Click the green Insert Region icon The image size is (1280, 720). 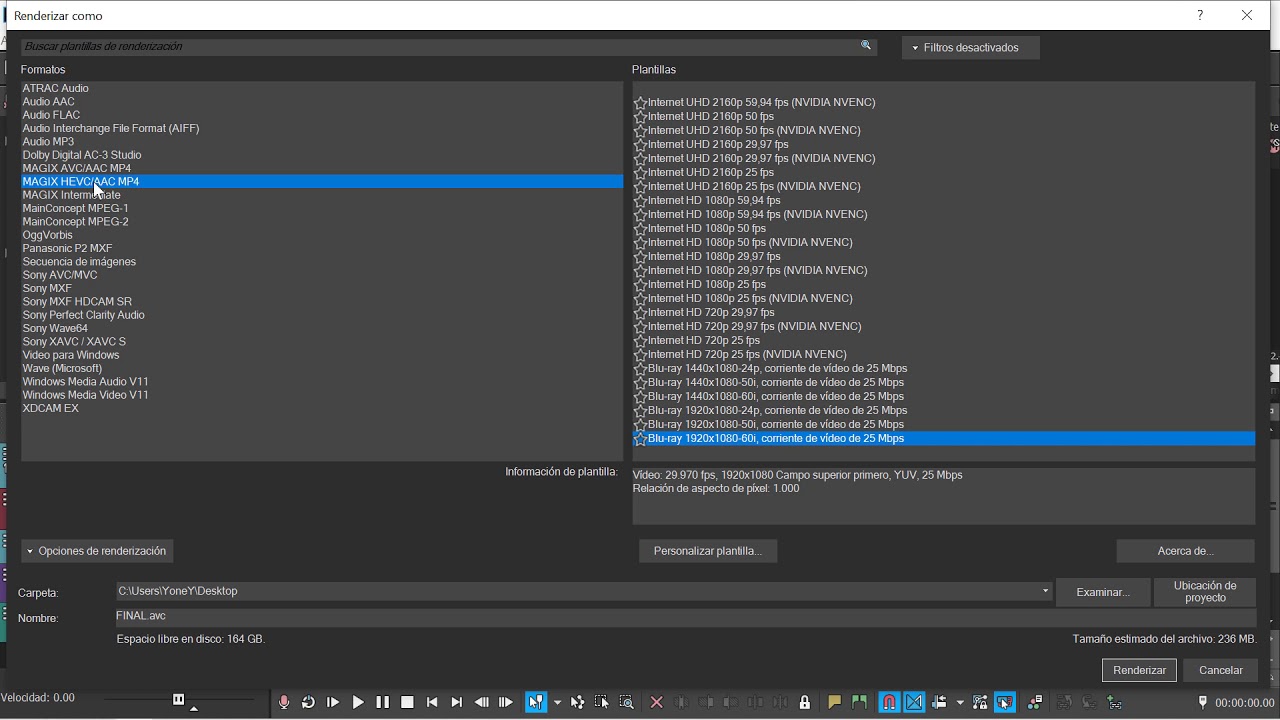(858, 703)
